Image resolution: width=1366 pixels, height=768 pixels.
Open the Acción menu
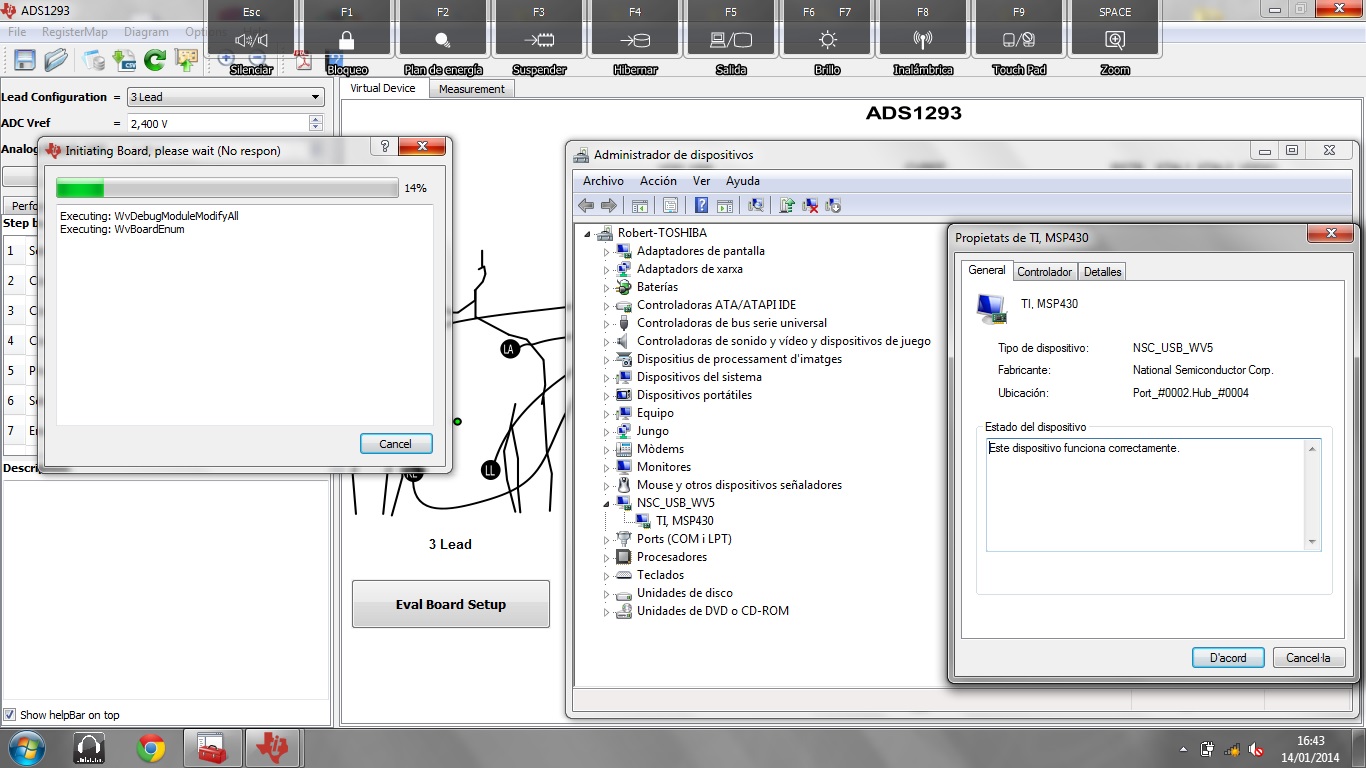point(658,181)
